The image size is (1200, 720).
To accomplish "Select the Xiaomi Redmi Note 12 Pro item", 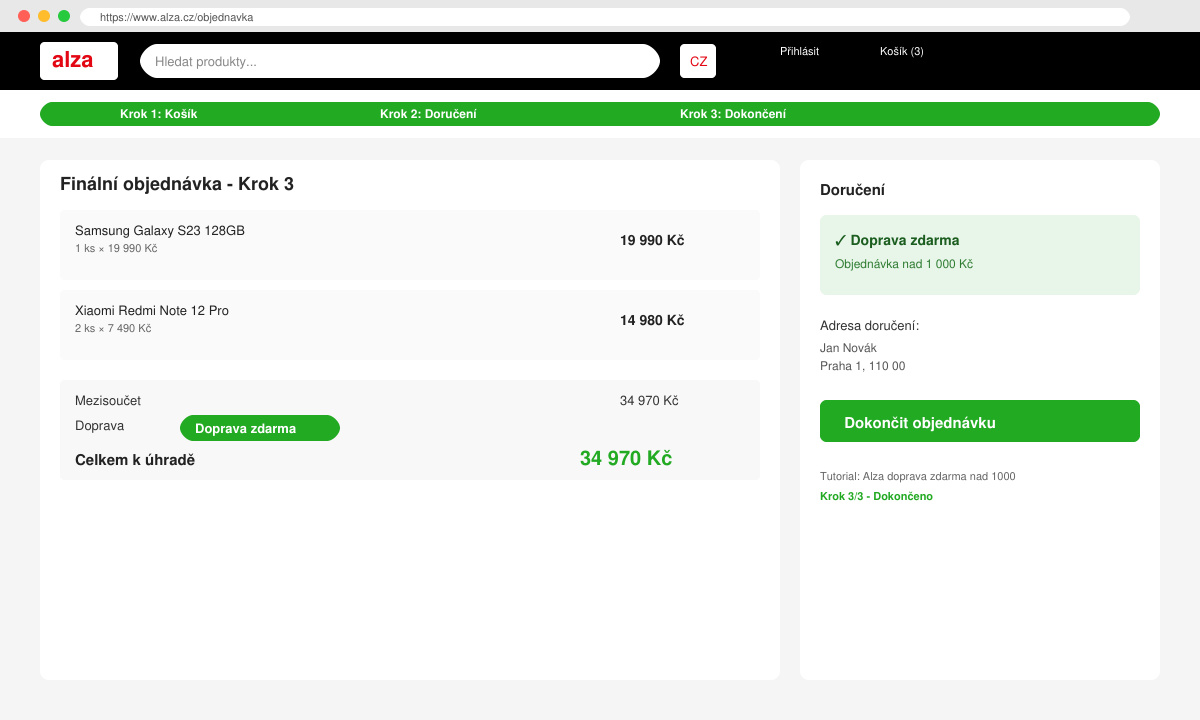I will [410, 325].
